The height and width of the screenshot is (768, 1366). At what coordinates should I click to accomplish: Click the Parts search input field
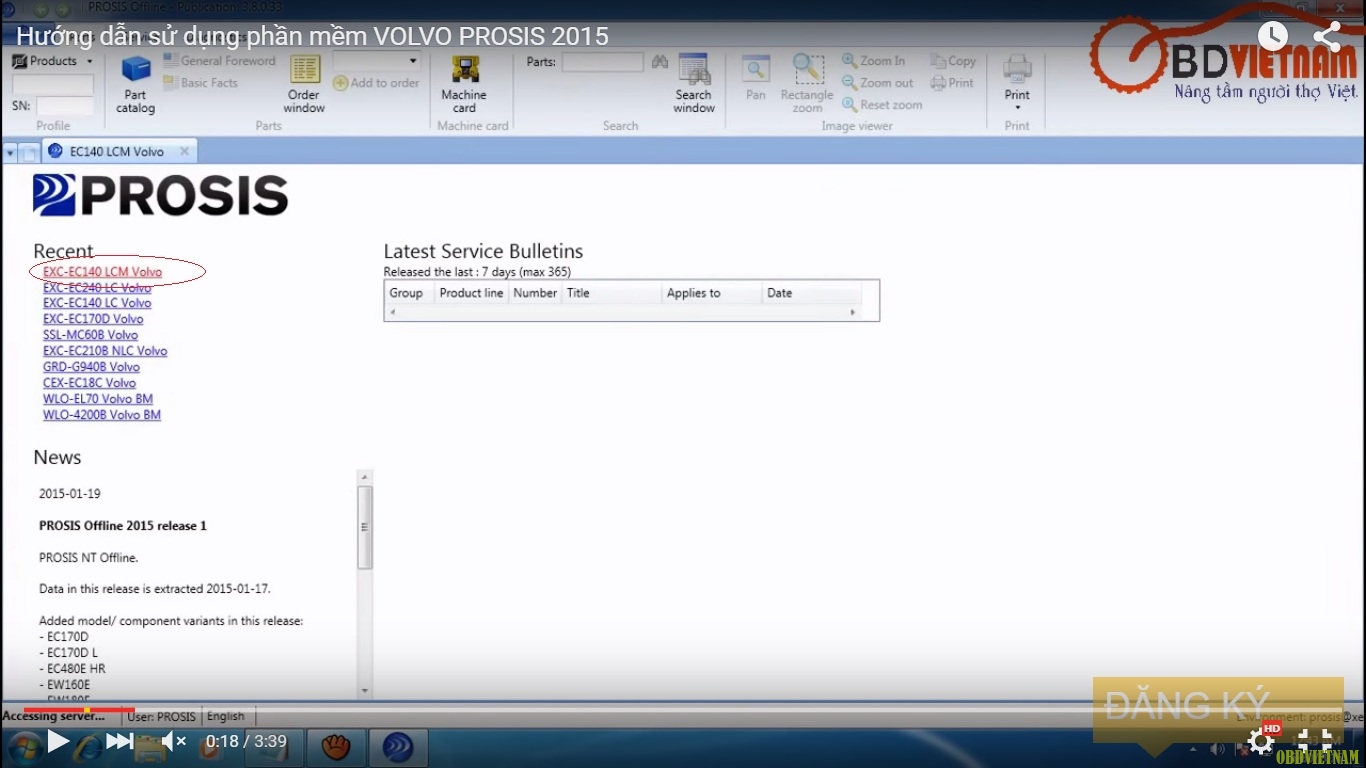pyautogui.click(x=603, y=62)
